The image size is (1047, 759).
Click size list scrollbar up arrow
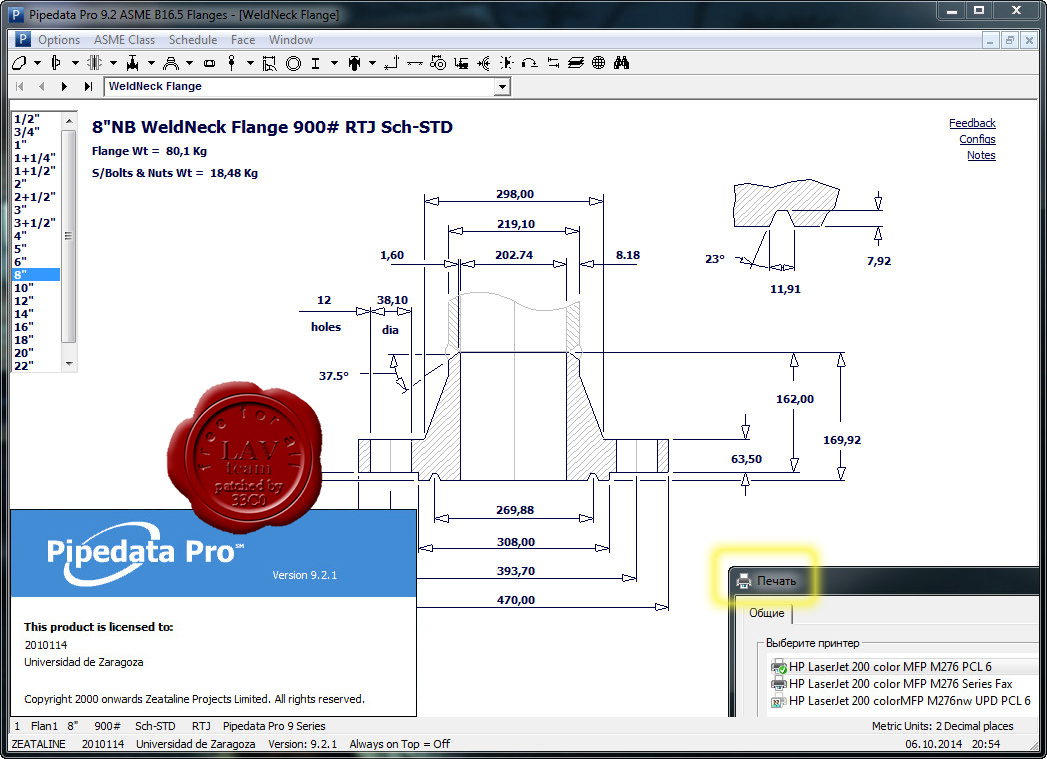(69, 120)
